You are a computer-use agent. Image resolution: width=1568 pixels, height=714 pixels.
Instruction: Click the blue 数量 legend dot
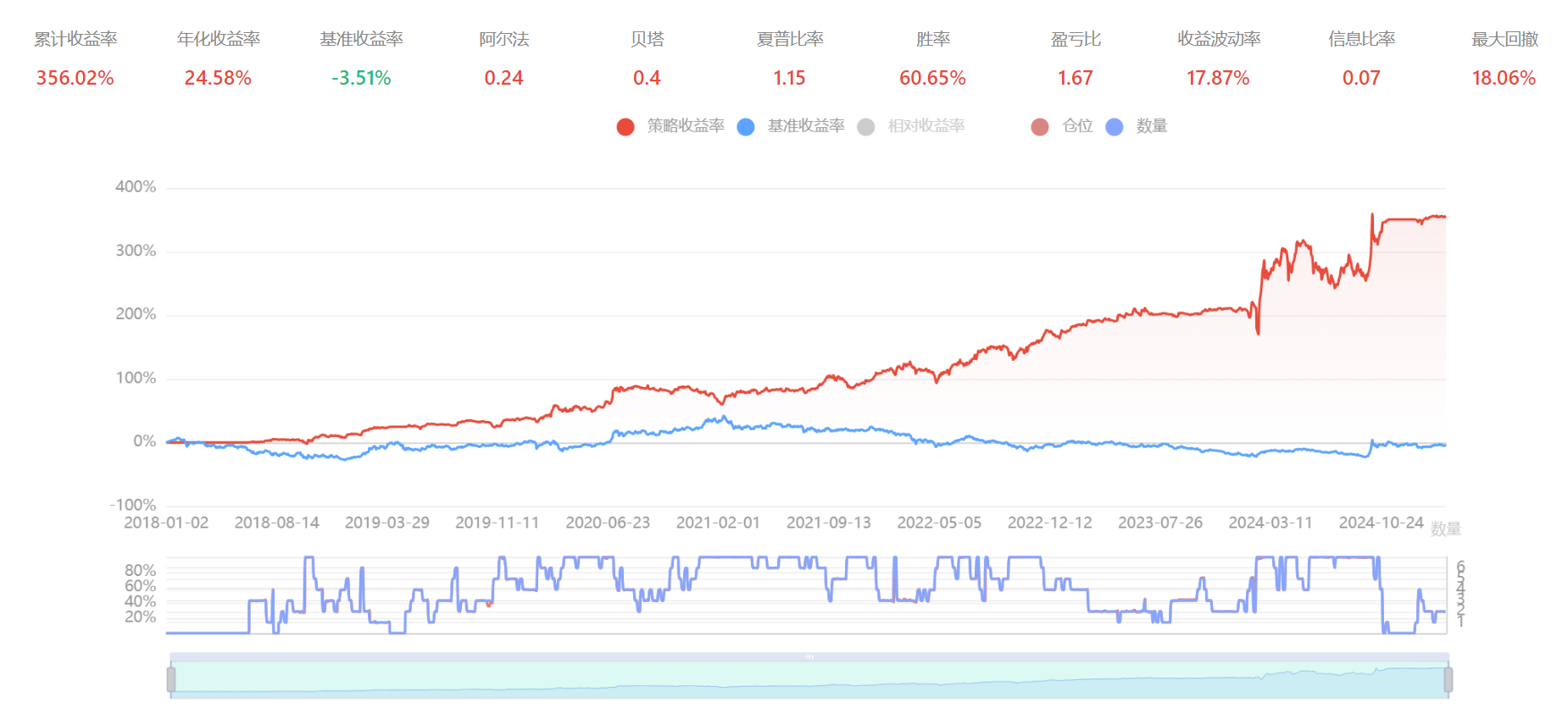pos(1115,127)
